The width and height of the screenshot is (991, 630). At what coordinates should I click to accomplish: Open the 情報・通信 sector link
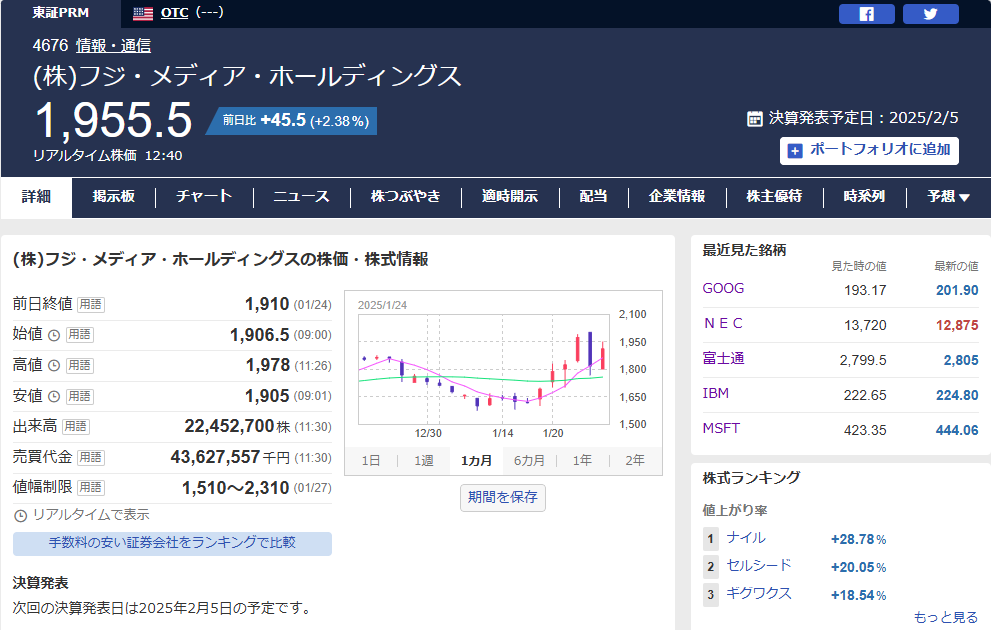click(113, 45)
